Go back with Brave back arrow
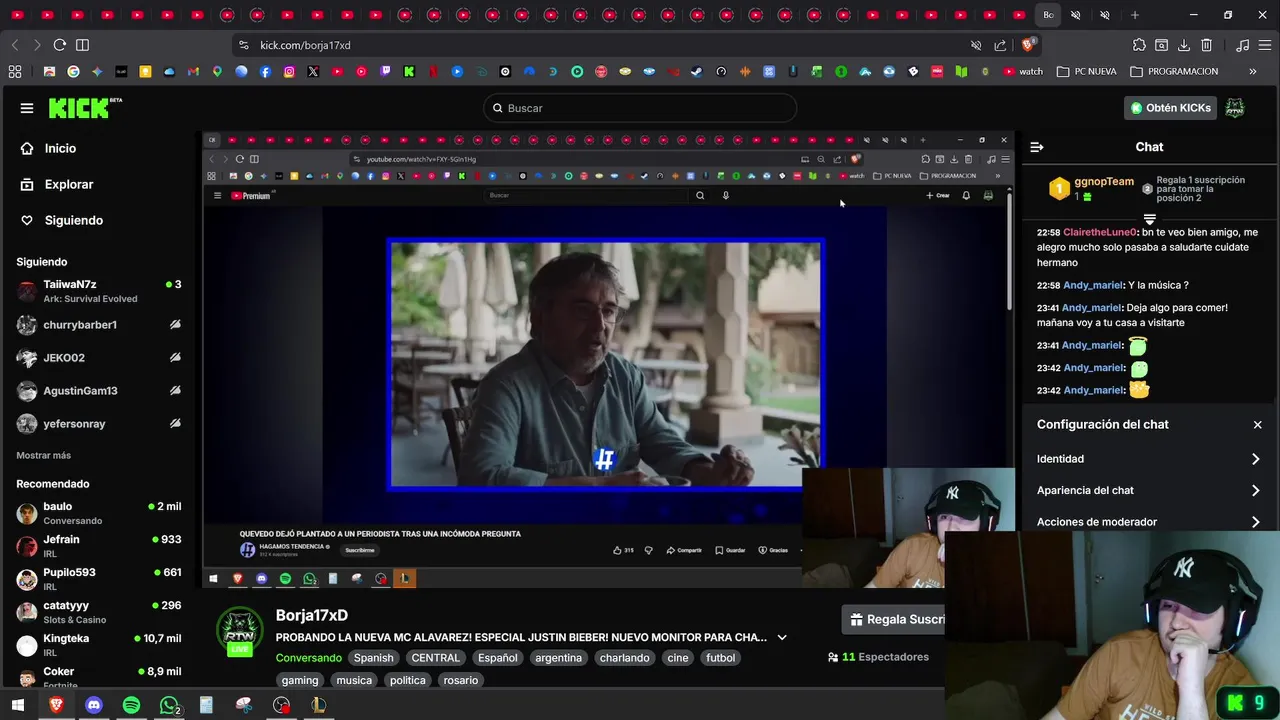1280x720 pixels. 15,45
